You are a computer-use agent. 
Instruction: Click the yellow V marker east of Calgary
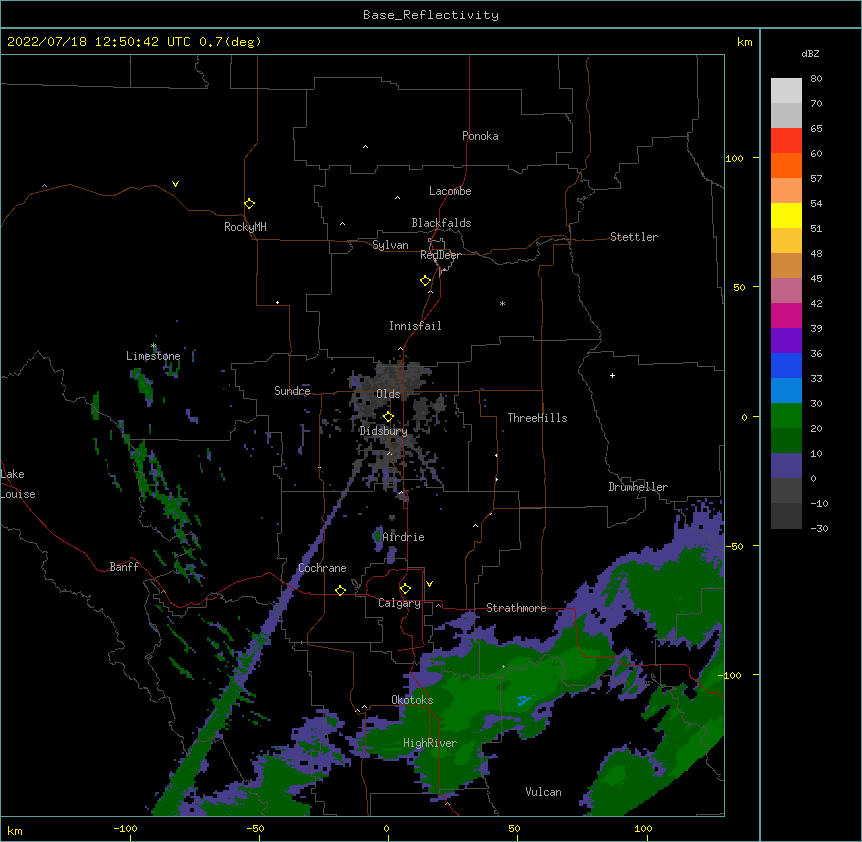point(429,584)
